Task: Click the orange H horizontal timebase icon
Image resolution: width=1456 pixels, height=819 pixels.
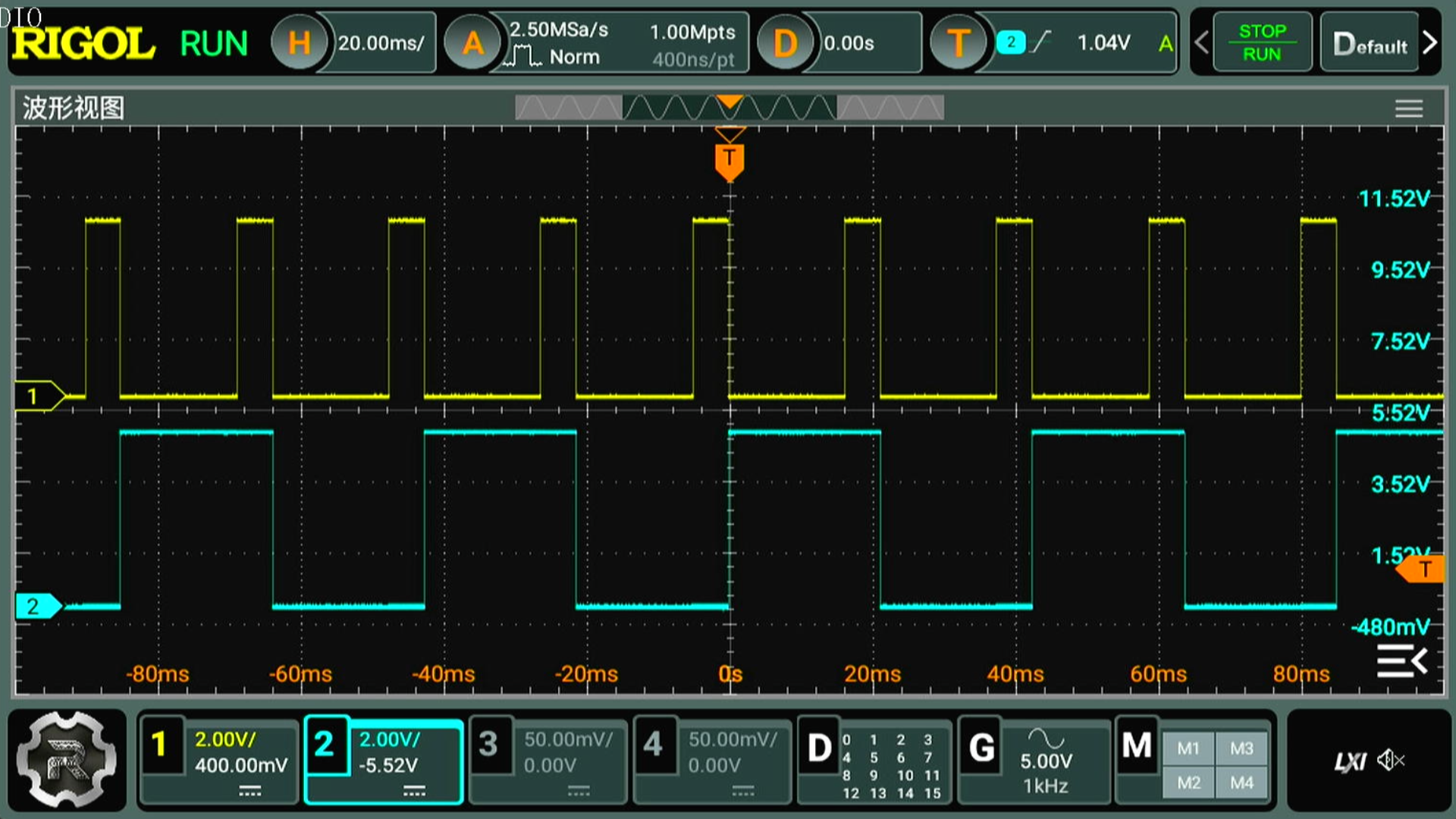Action: [x=299, y=43]
